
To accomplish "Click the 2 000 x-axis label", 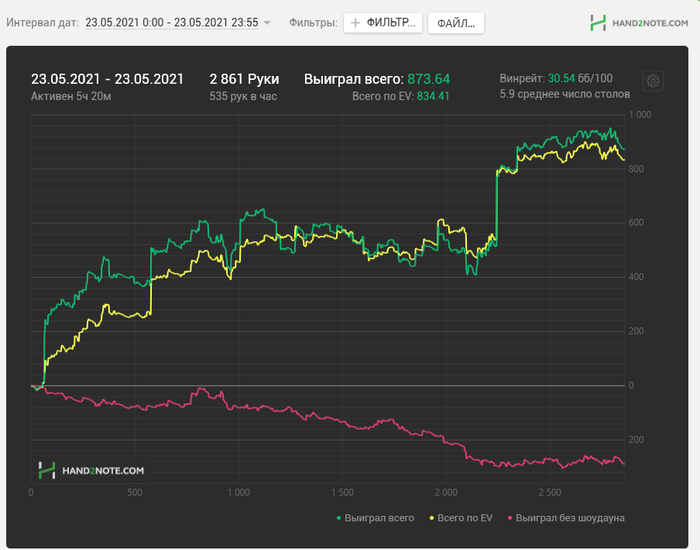I will [446, 492].
